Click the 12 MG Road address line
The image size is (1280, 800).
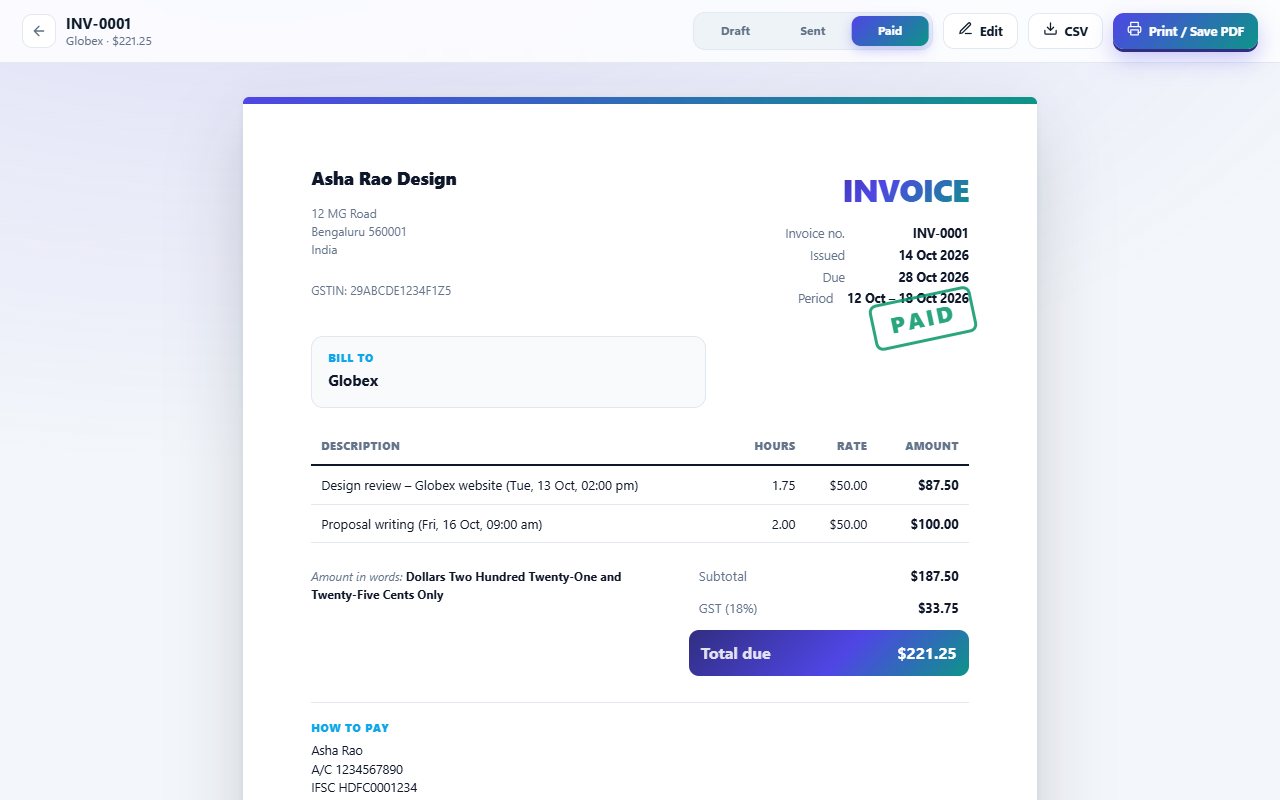click(x=344, y=214)
